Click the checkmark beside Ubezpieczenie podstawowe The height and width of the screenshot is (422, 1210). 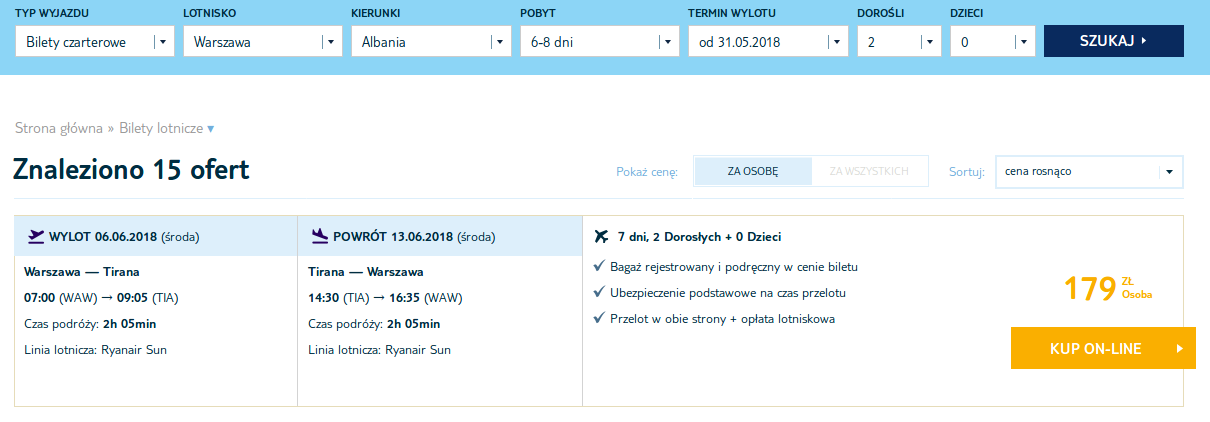(598, 293)
